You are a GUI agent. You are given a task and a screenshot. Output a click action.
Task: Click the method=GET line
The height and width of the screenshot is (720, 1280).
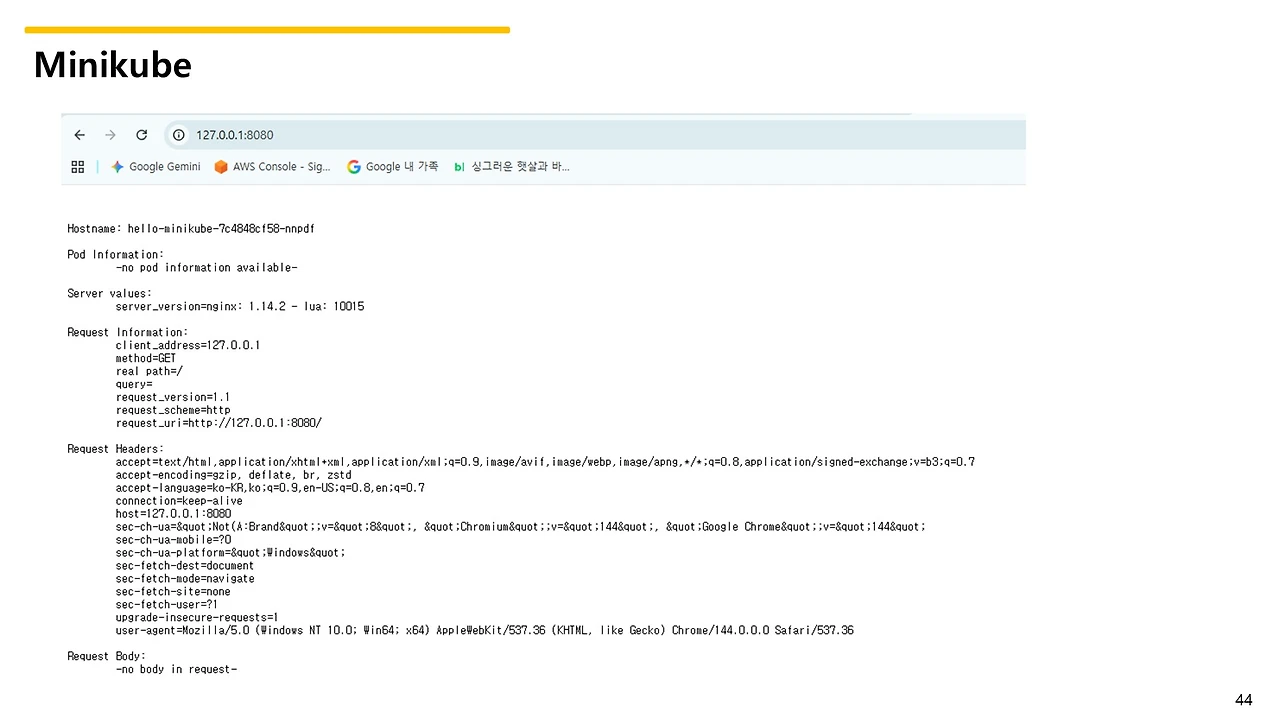click(x=146, y=359)
